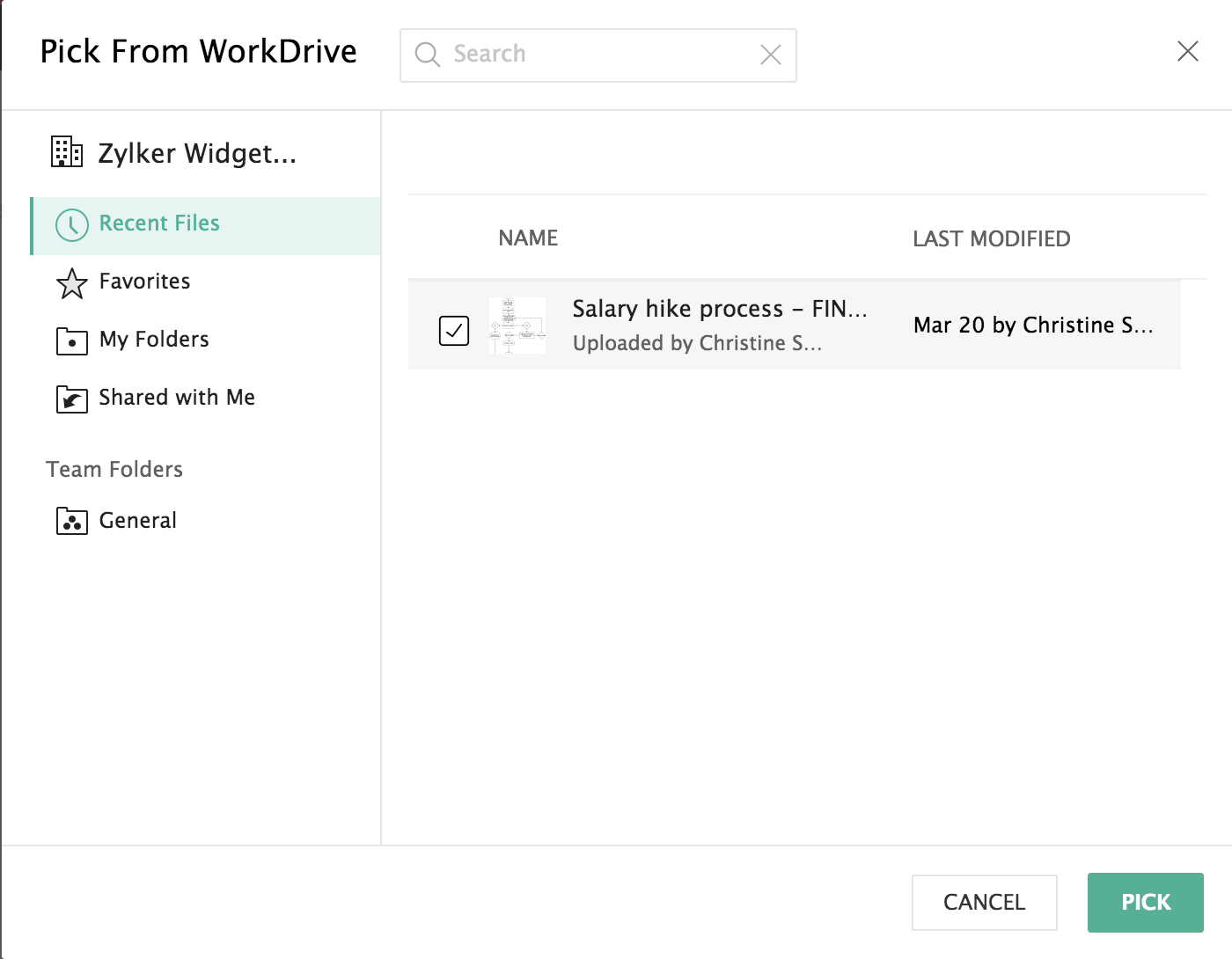
Task: Select the Recent Files clock icon
Action: pyautogui.click(x=72, y=225)
